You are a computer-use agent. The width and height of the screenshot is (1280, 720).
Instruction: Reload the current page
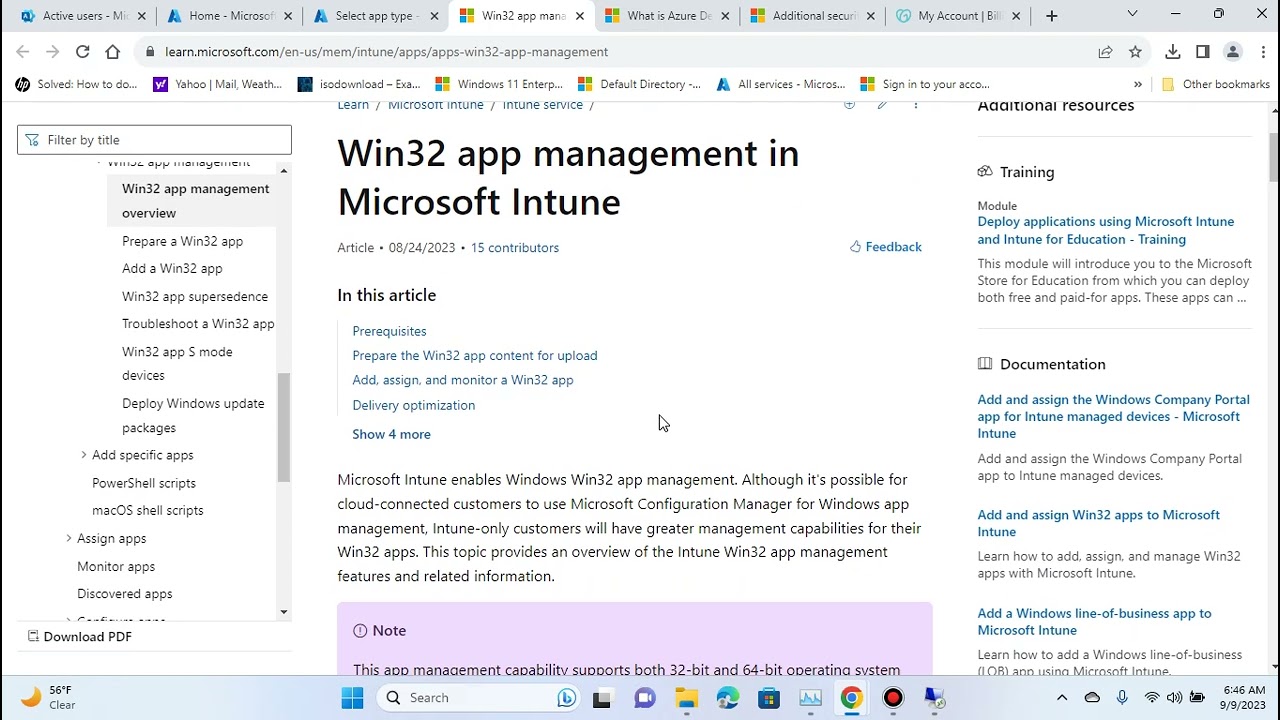tap(83, 52)
